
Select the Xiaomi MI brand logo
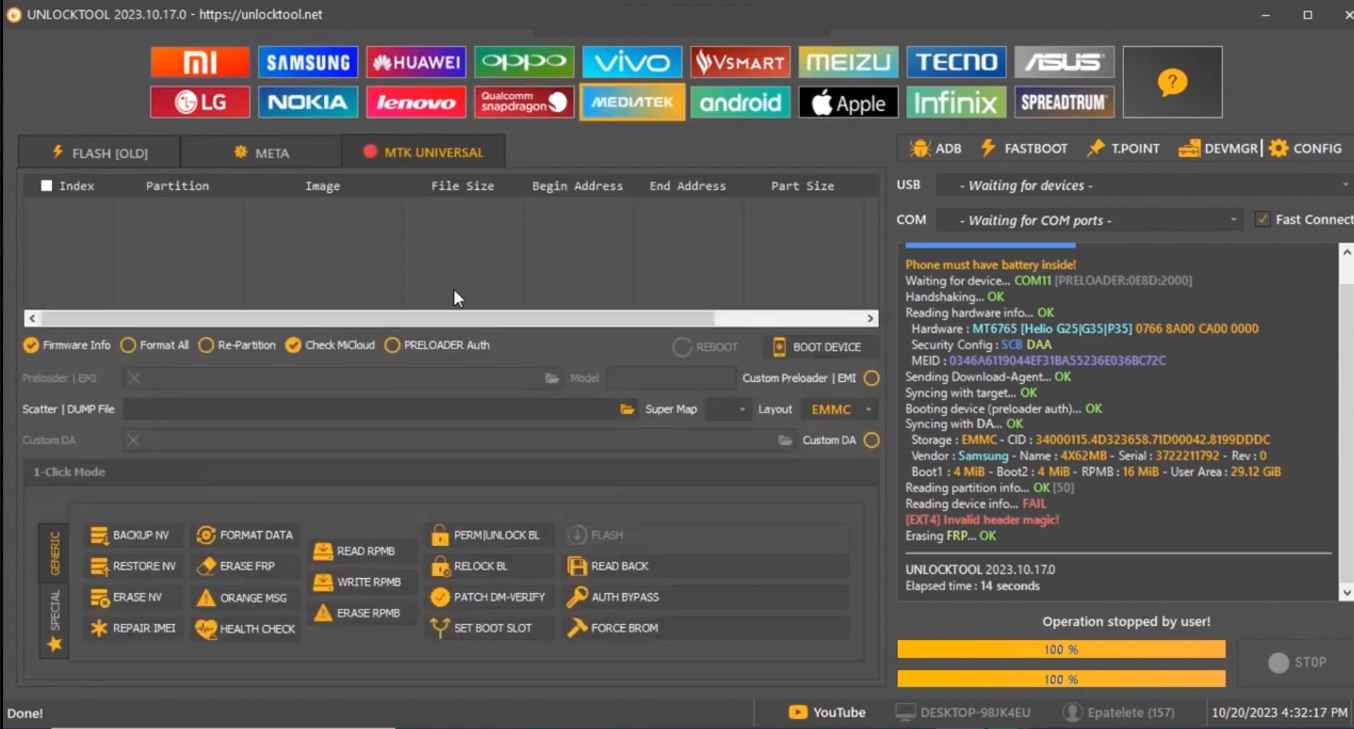[x=200, y=62]
